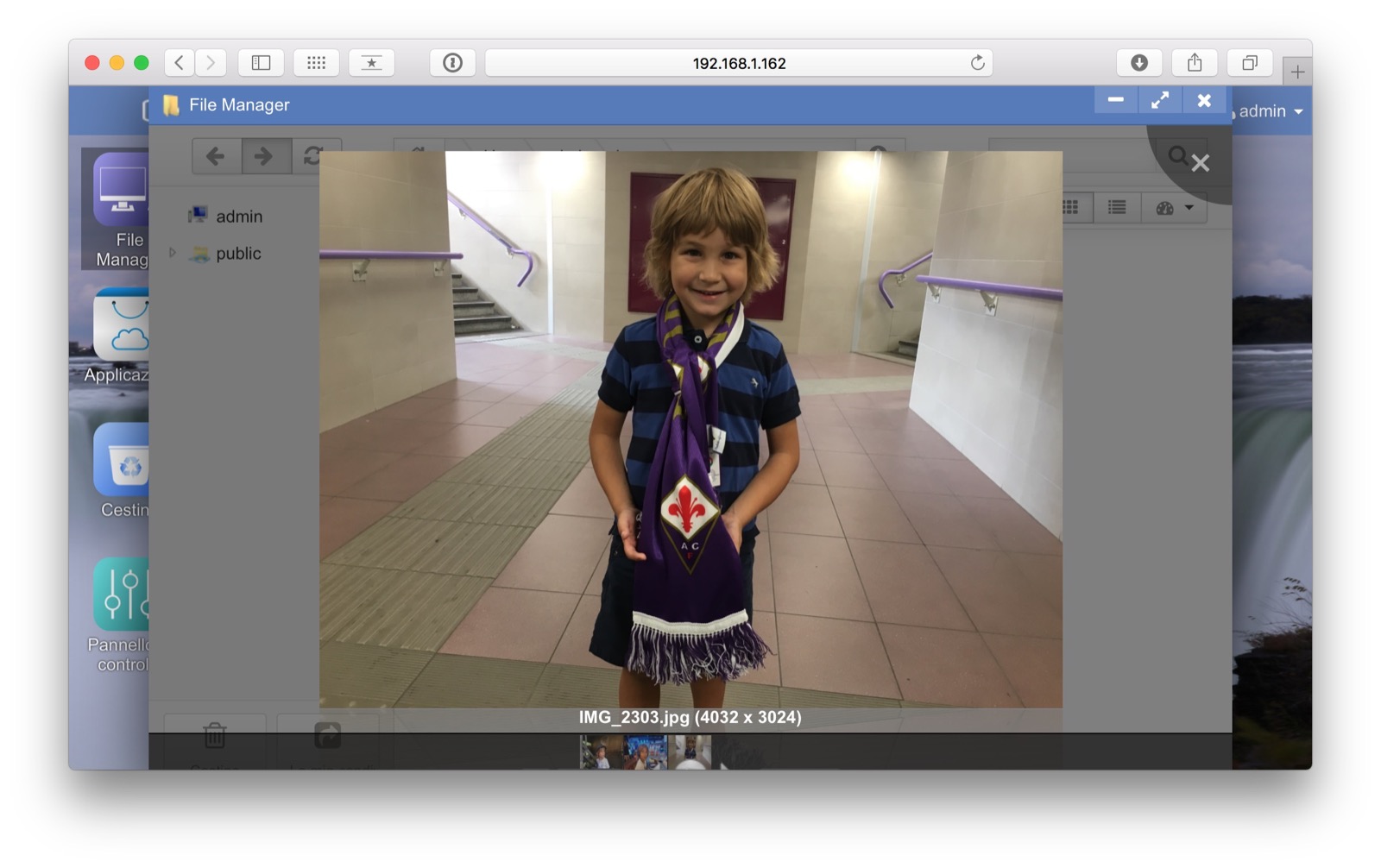Expand the public folder tree node
1381x868 pixels.
pyautogui.click(x=173, y=253)
